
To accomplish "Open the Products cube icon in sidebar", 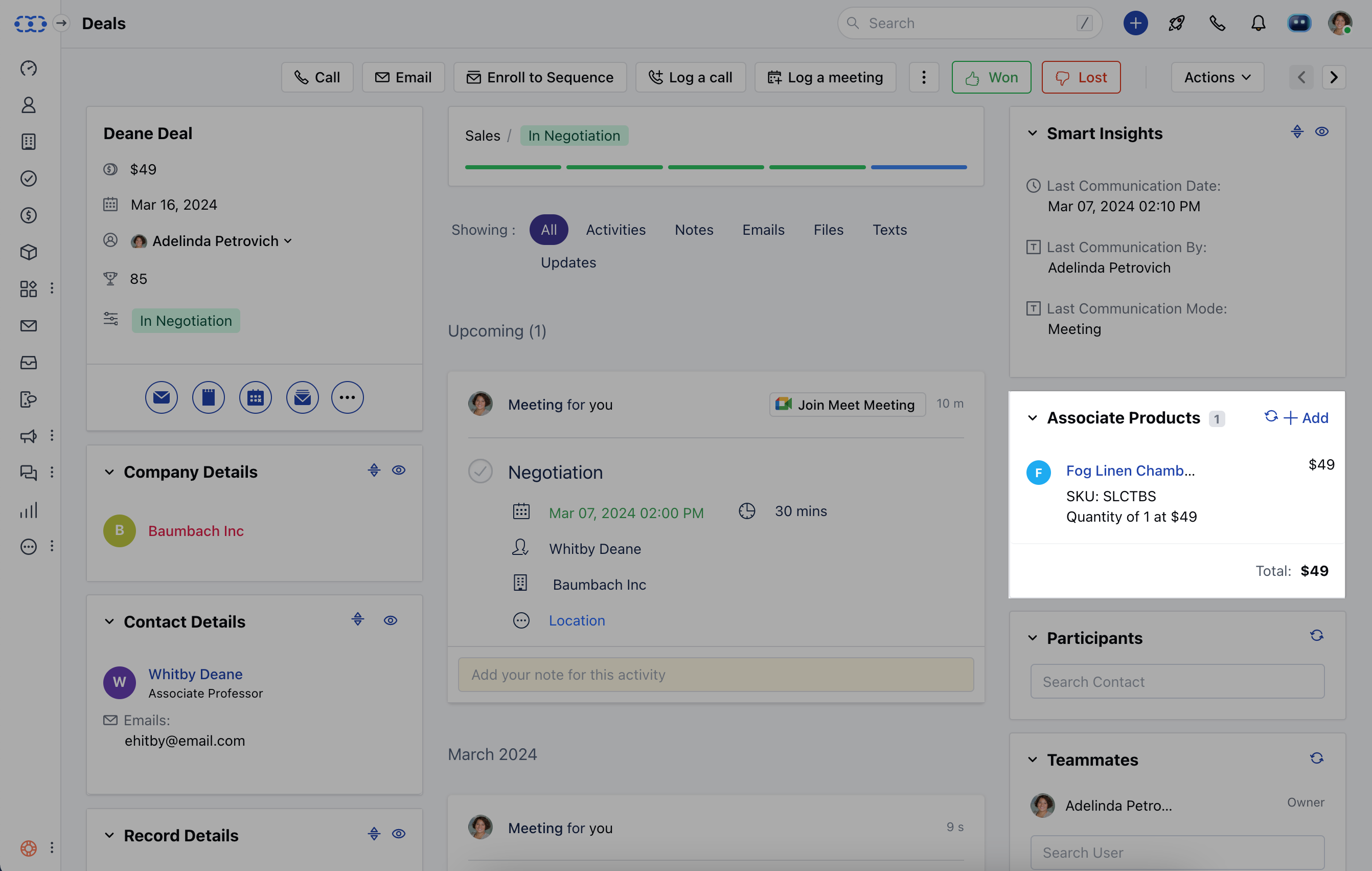I will pos(29,252).
